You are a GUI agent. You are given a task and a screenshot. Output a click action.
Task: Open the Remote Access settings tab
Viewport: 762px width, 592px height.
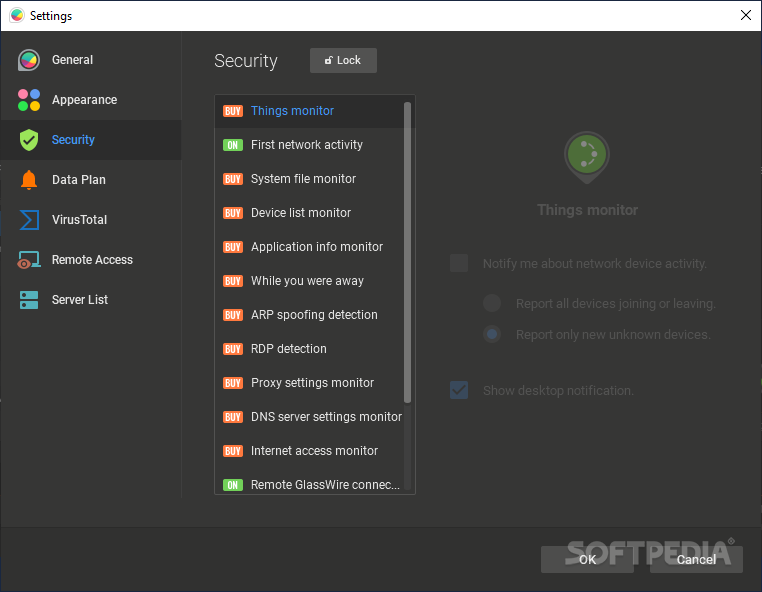[91, 260]
